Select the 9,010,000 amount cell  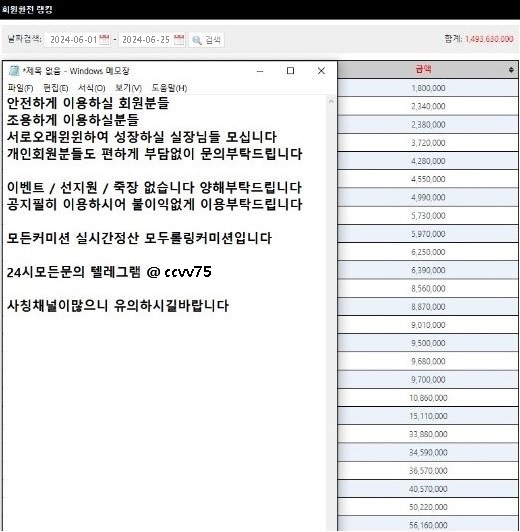(x=428, y=325)
